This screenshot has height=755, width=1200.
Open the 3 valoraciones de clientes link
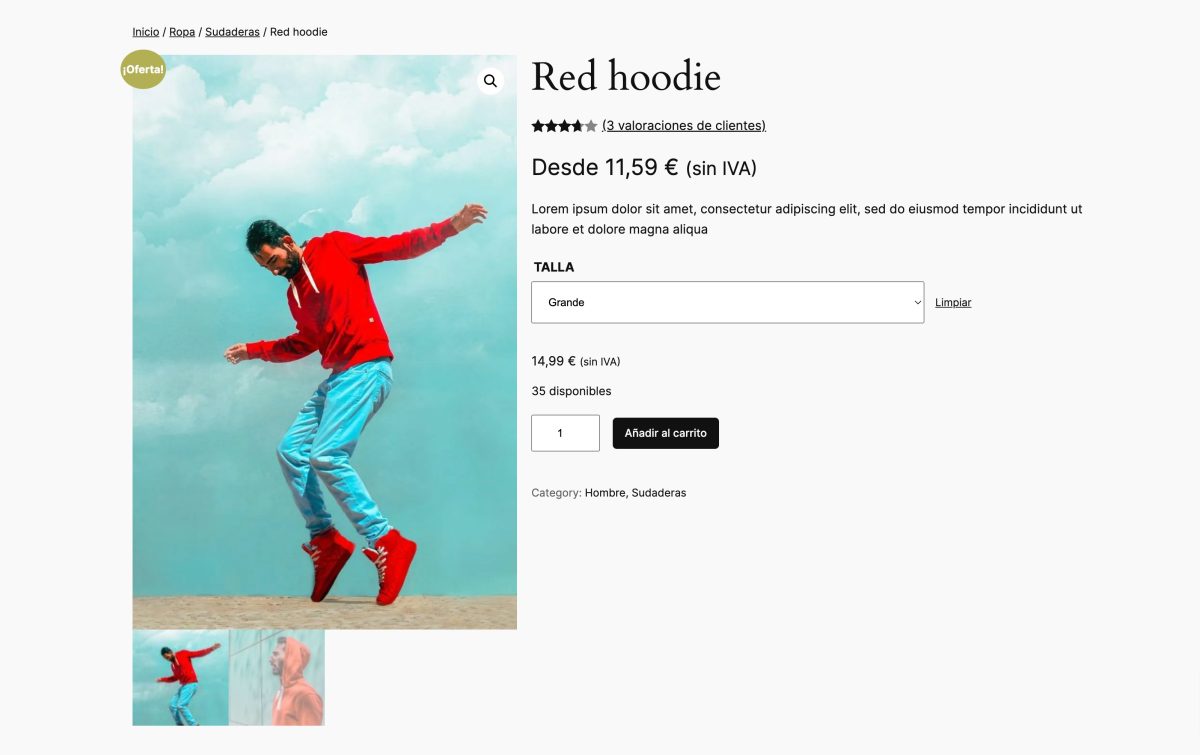[x=683, y=125]
